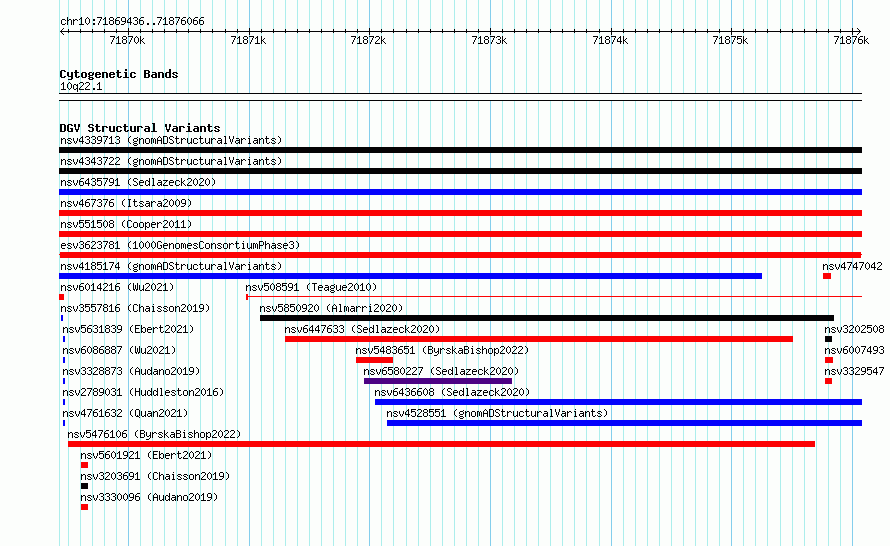Click nsv4185174 gnomADStructuralVariants label
This screenshot has height=546, width=890.
tap(171, 266)
